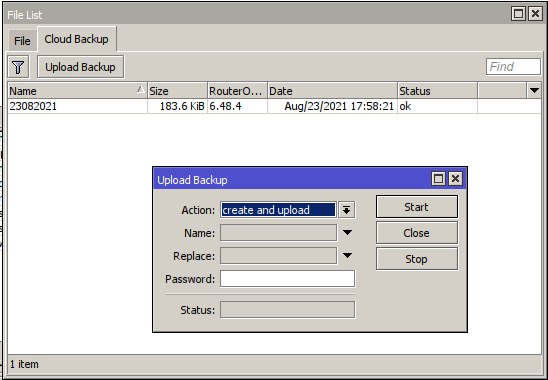Click the Status readout field
This screenshot has height=380, width=548.
[287, 310]
